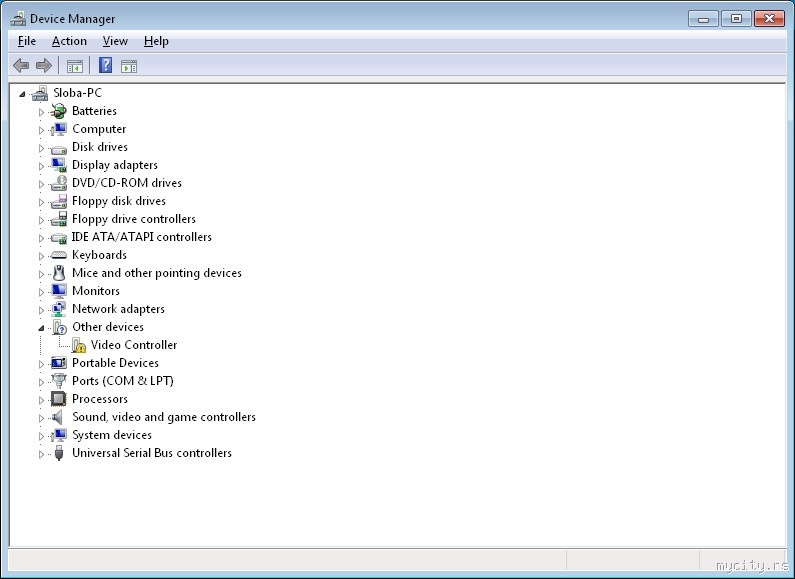Open the Action menu
The width and height of the screenshot is (795, 579).
coord(69,41)
